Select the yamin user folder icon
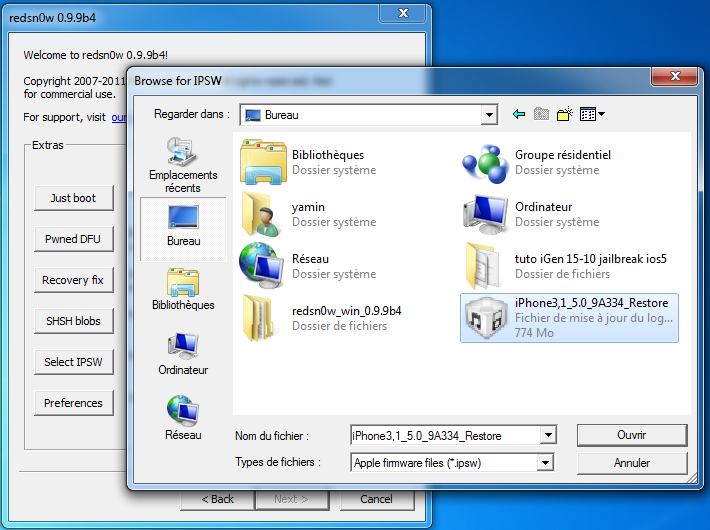Screen dimensions: 710x530 (x=262, y=214)
